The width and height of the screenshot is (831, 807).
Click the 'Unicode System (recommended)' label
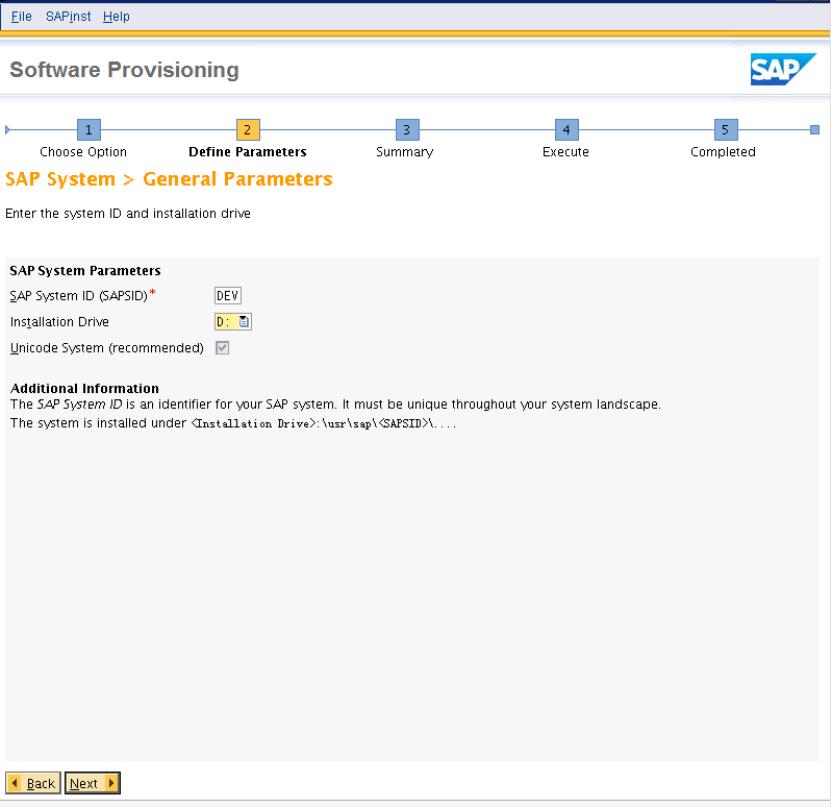(107, 348)
